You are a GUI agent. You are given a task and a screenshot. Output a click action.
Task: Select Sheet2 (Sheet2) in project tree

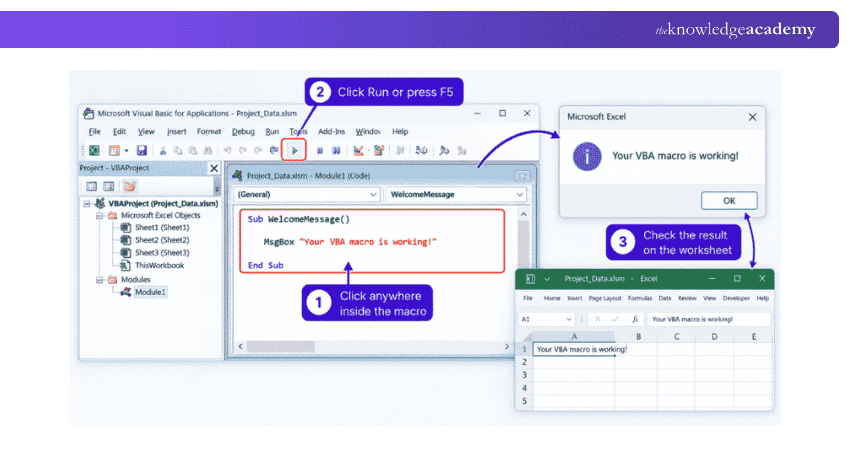point(162,240)
